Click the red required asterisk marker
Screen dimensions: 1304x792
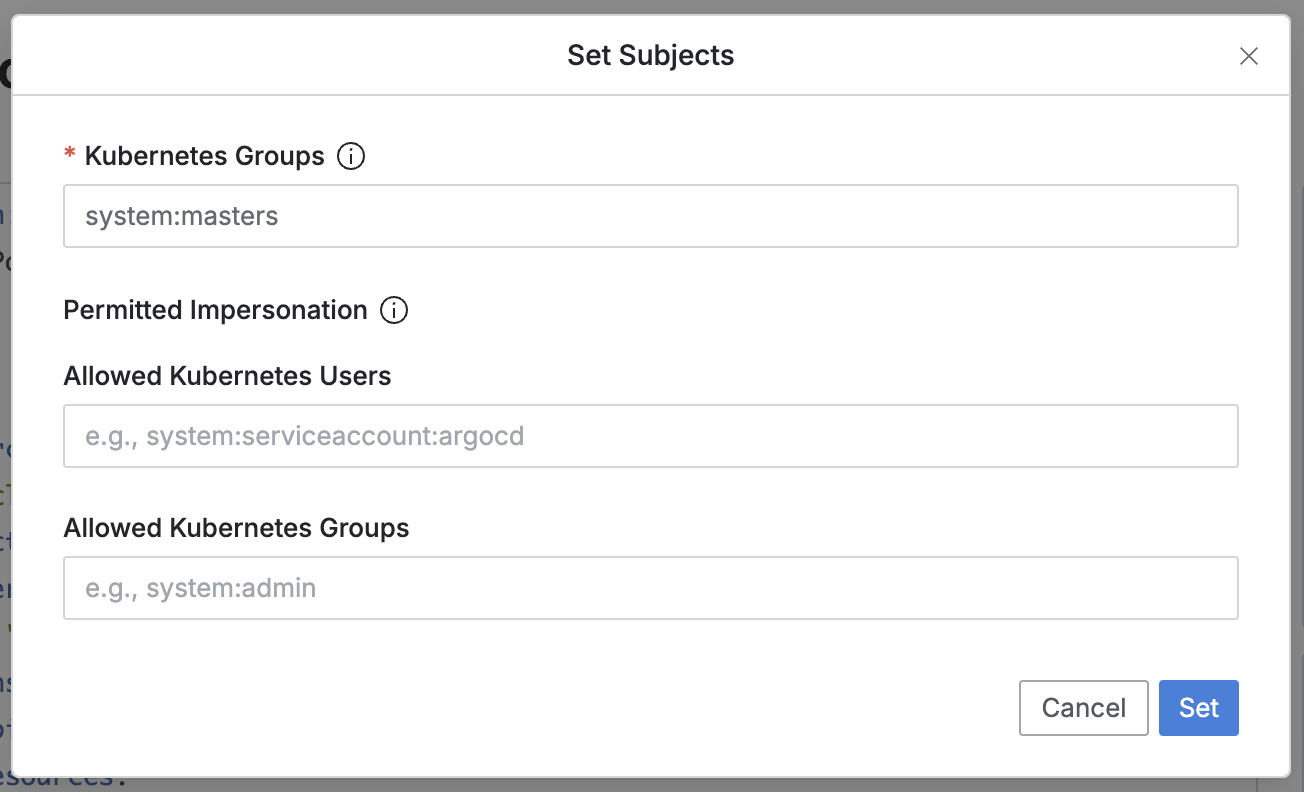pos(70,155)
